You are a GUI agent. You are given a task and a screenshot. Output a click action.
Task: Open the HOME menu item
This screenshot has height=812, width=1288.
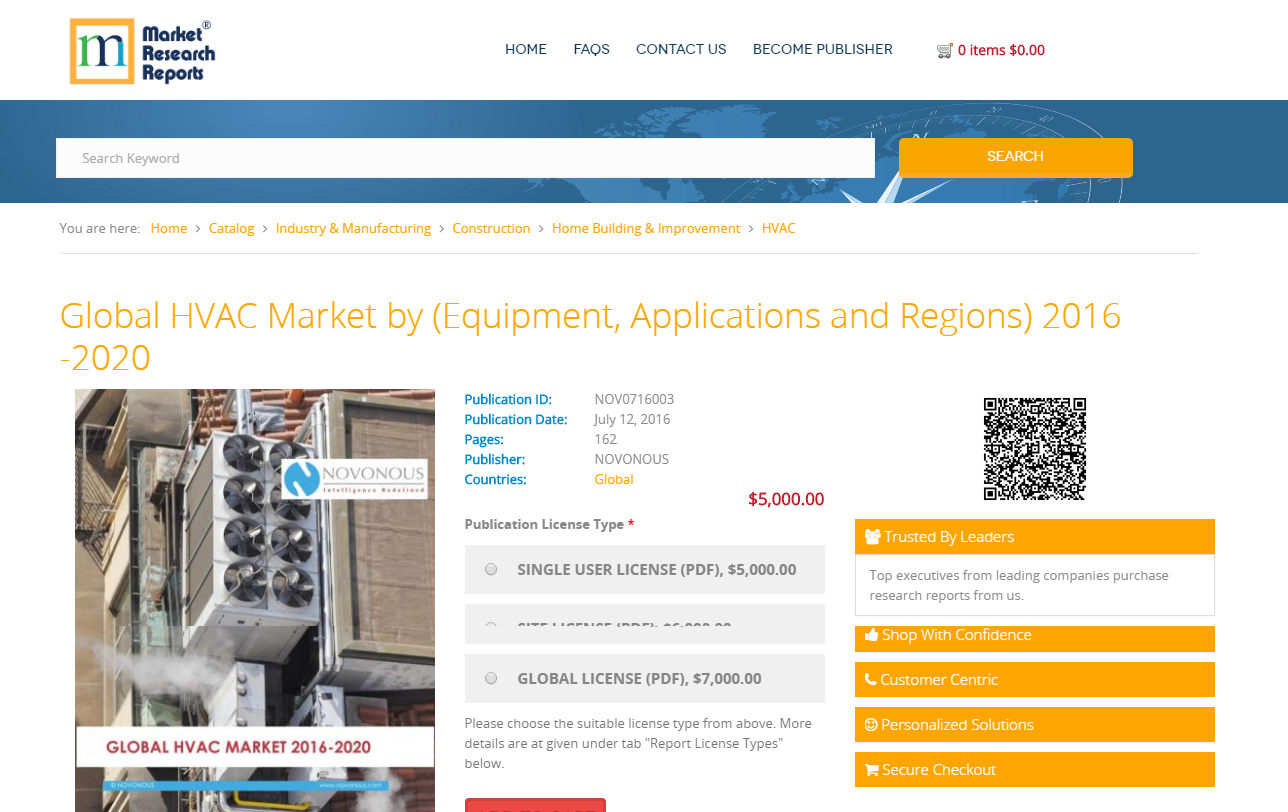click(525, 49)
